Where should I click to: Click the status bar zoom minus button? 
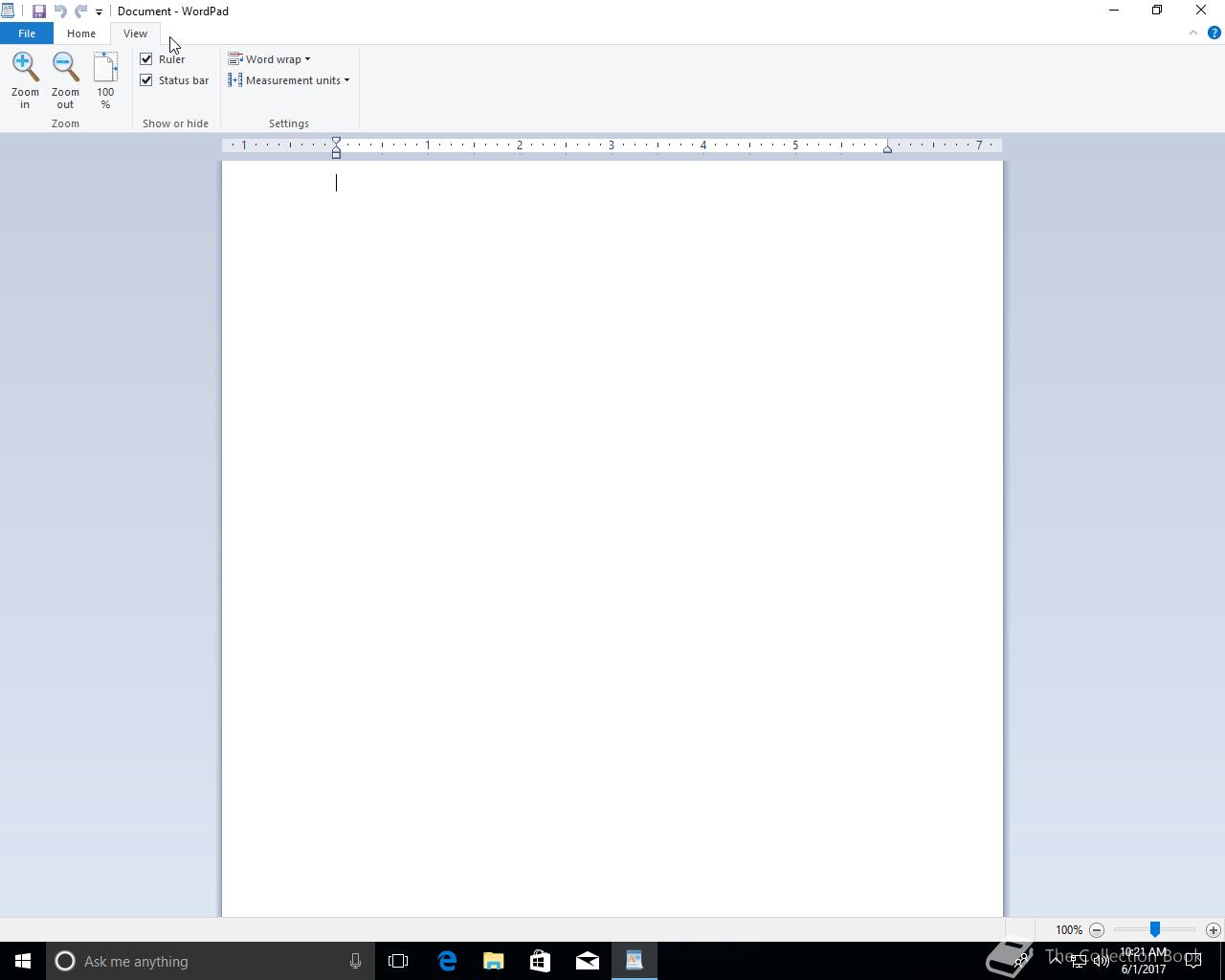pyautogui.click(x=1097, y=930)
